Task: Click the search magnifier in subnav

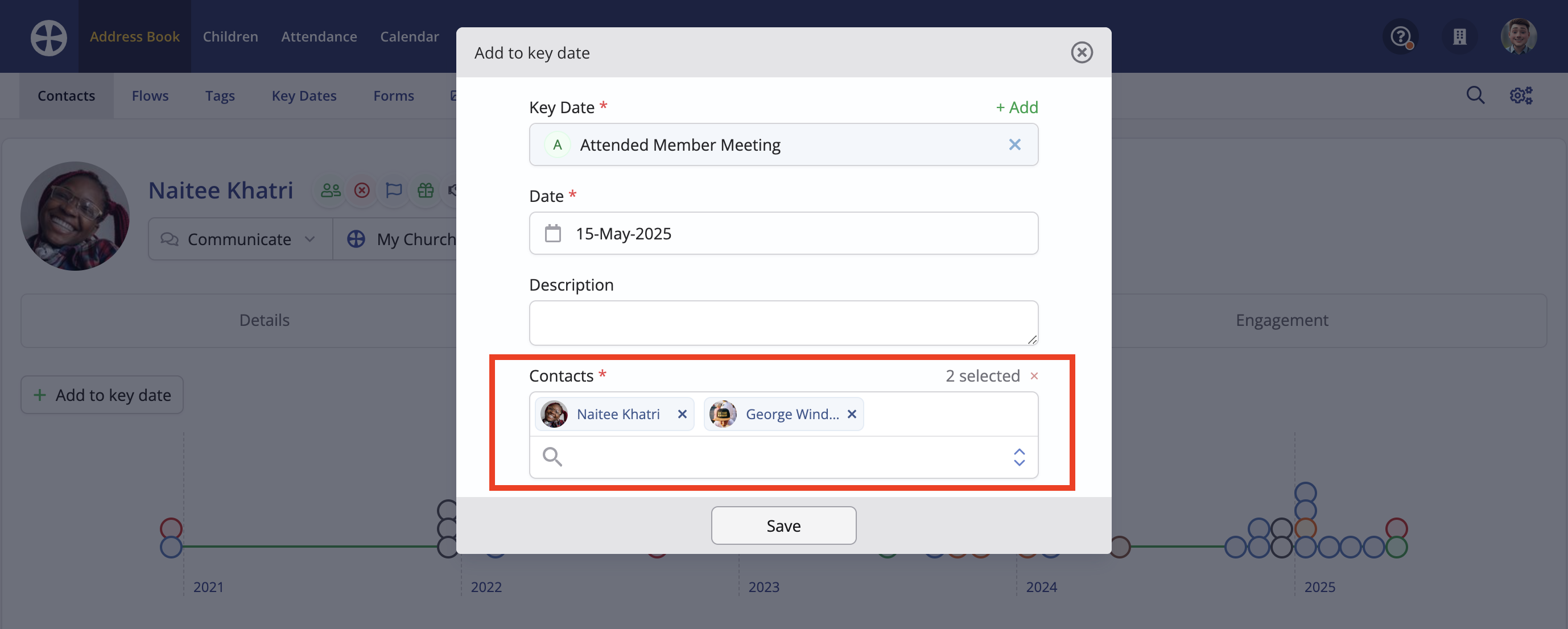Action: tap(1475, 96)
